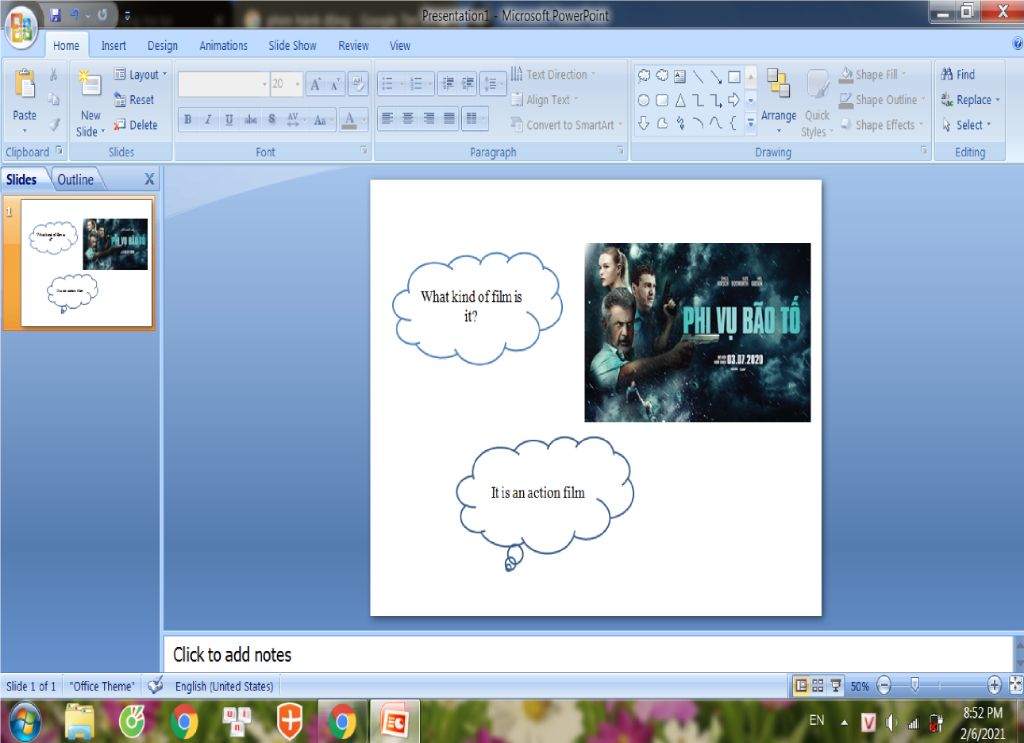Open the Slide Show ribbon tab
This screenshot has width=1024, height=743.
[x=292, y=46]
